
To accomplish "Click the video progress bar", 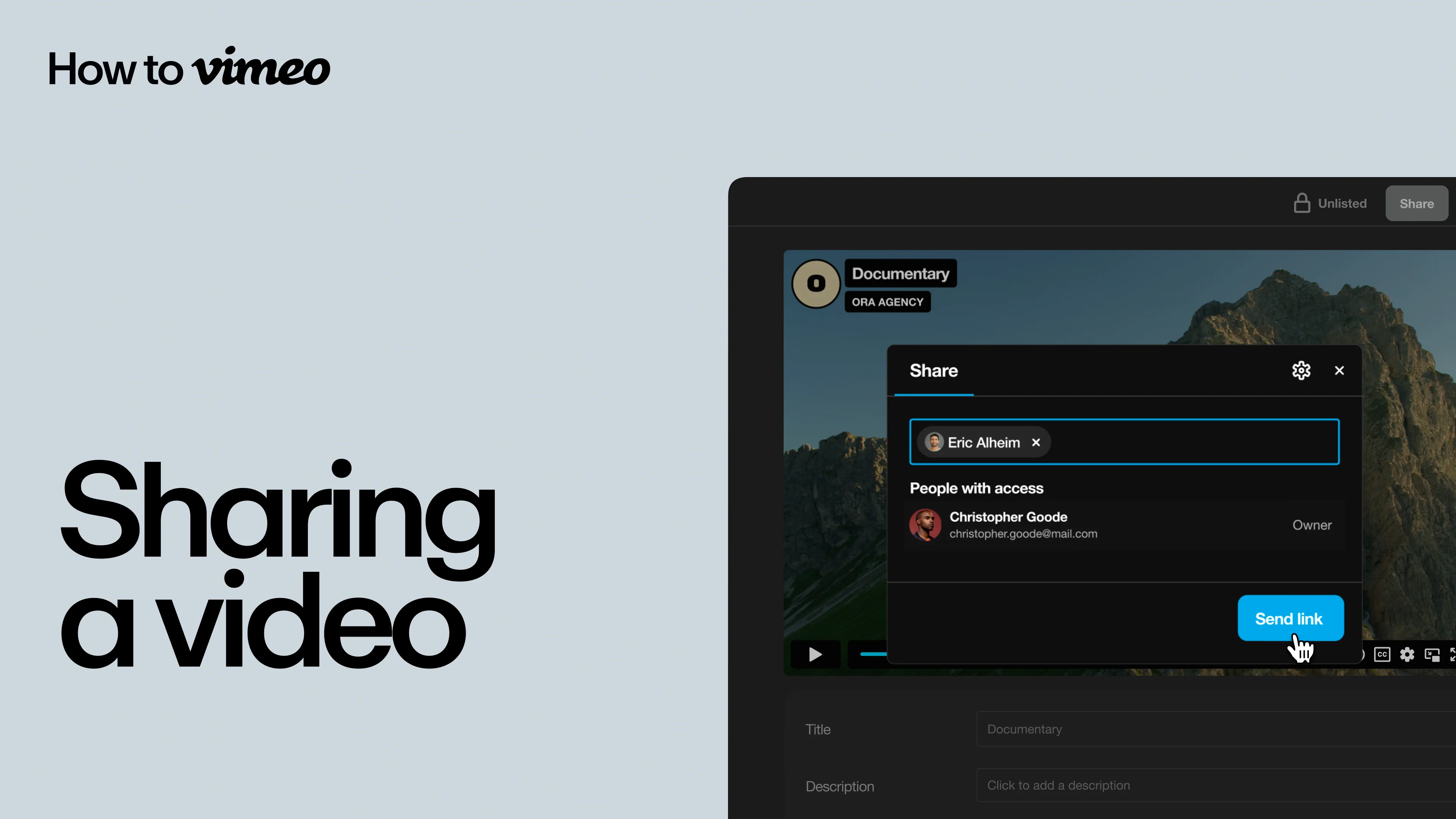I will (x=873, y=654).
